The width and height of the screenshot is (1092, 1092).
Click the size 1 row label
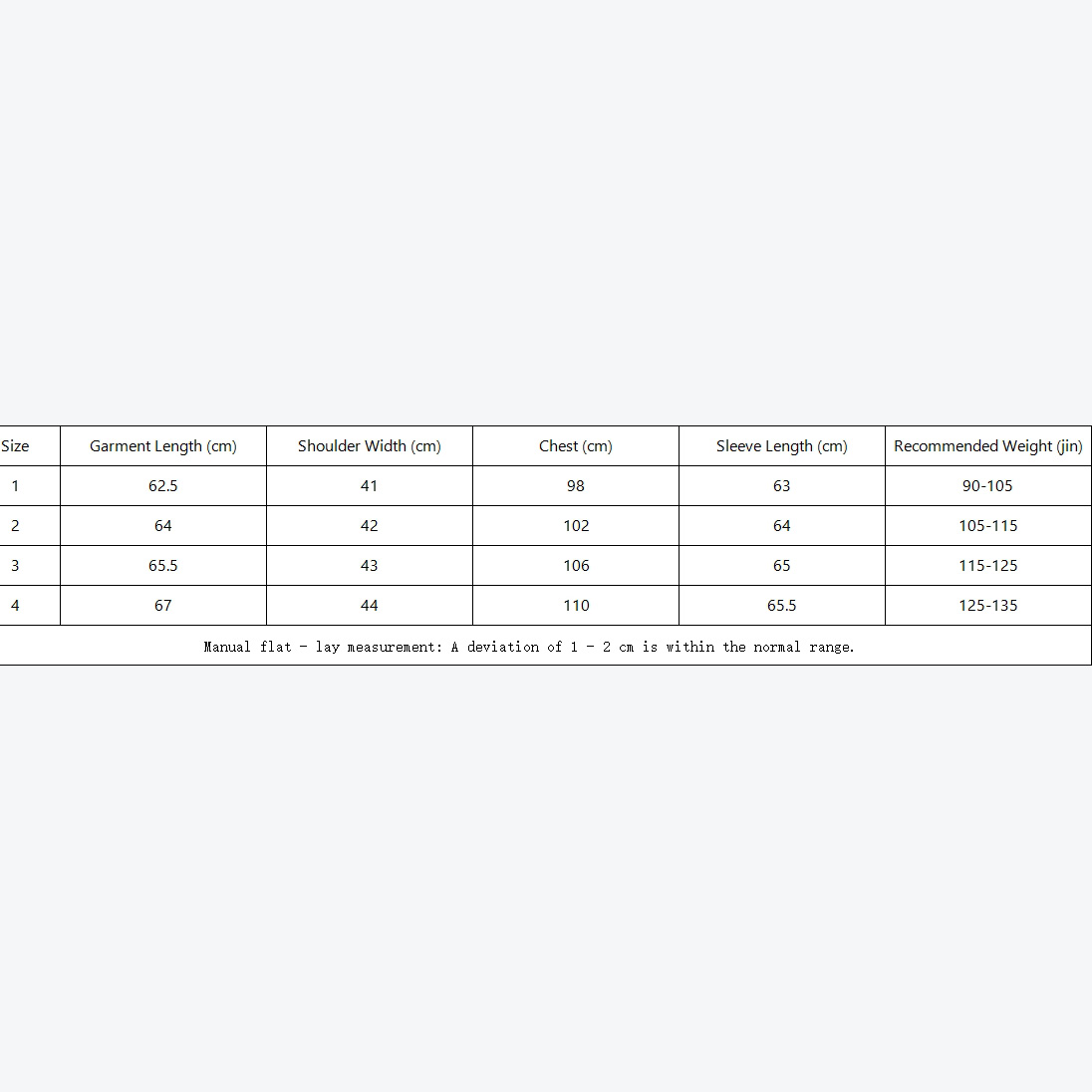15,486
